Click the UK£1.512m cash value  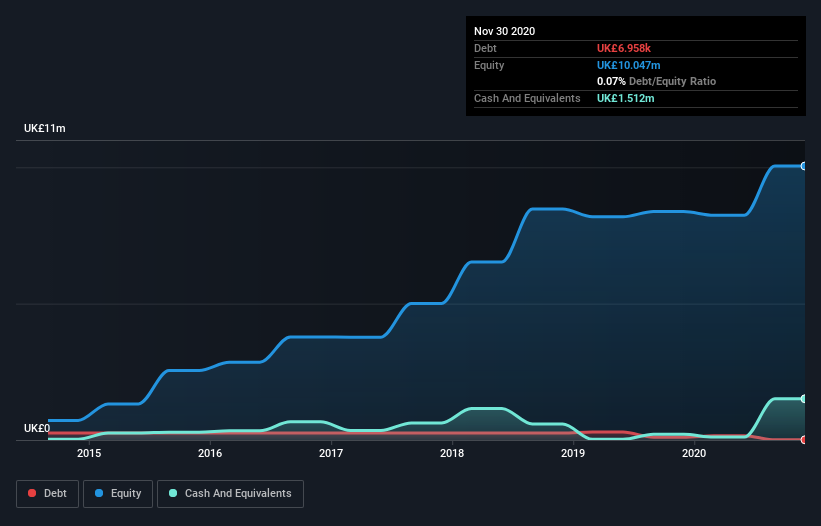point(625,98)
